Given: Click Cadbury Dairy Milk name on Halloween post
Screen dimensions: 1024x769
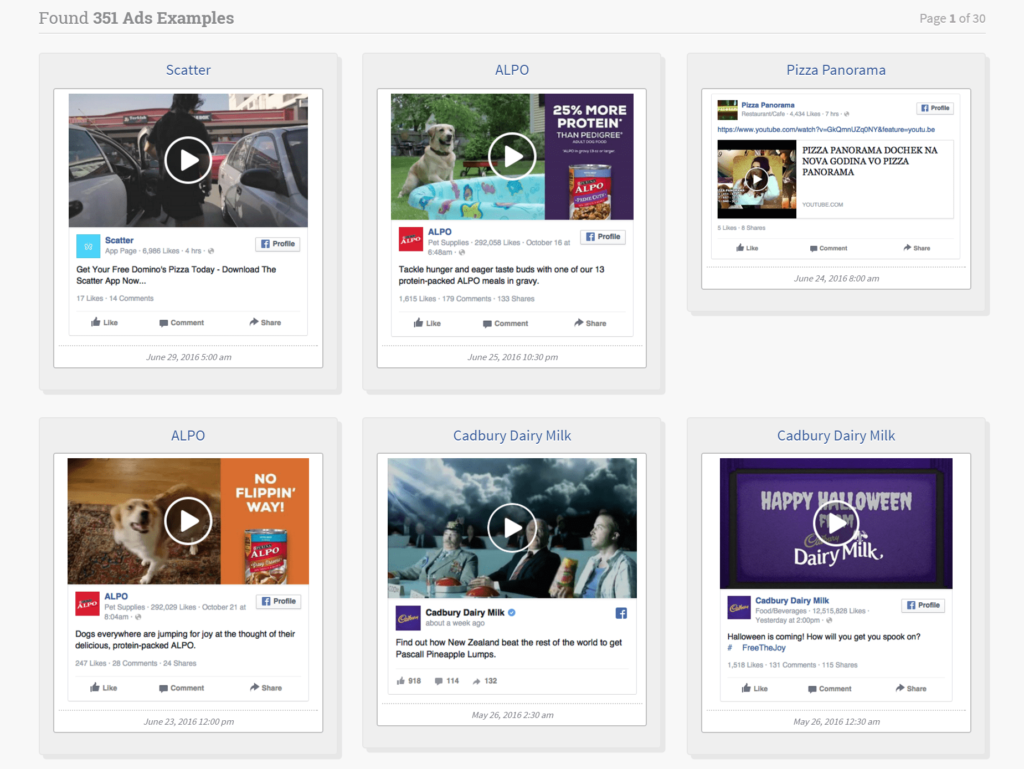Looking at the screenshot, I should coord(792,601).
